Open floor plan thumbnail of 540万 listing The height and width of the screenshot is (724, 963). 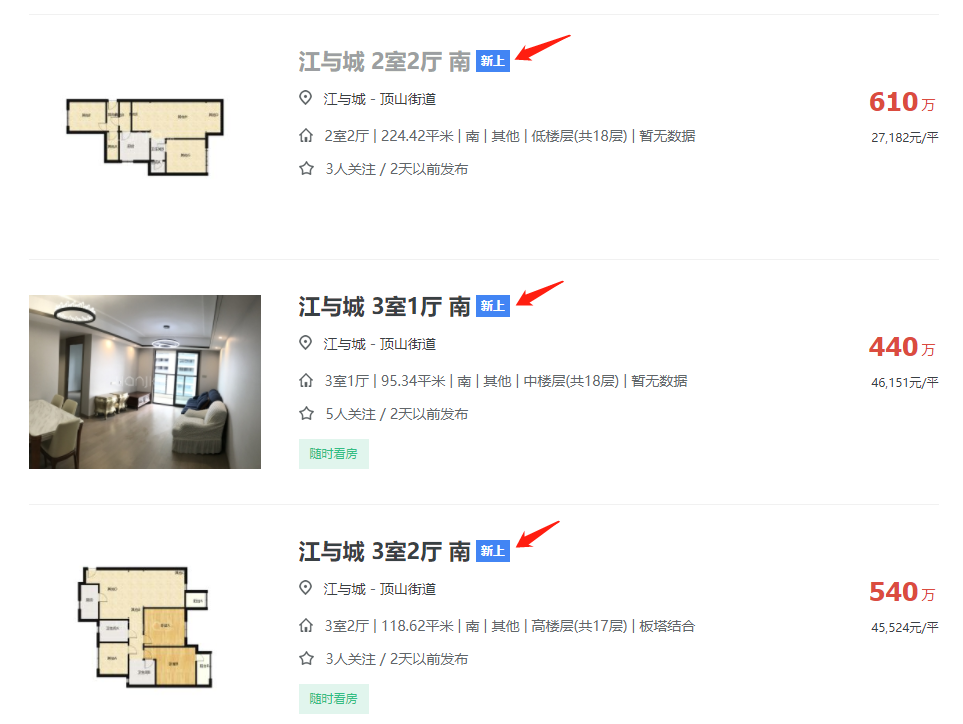[x=145, y=626]
